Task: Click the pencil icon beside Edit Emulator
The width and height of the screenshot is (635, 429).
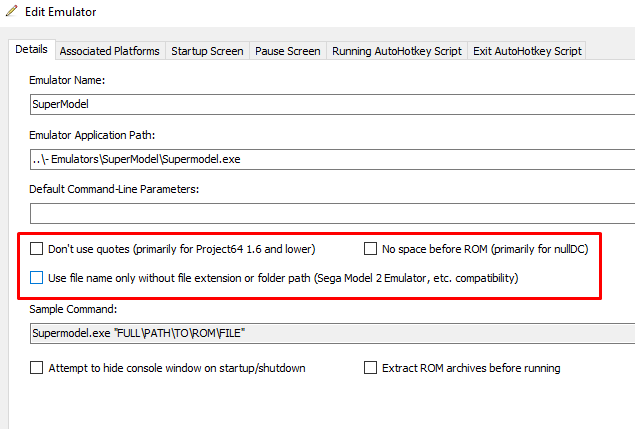Action: pyautogui.click(x=11, y=11)
